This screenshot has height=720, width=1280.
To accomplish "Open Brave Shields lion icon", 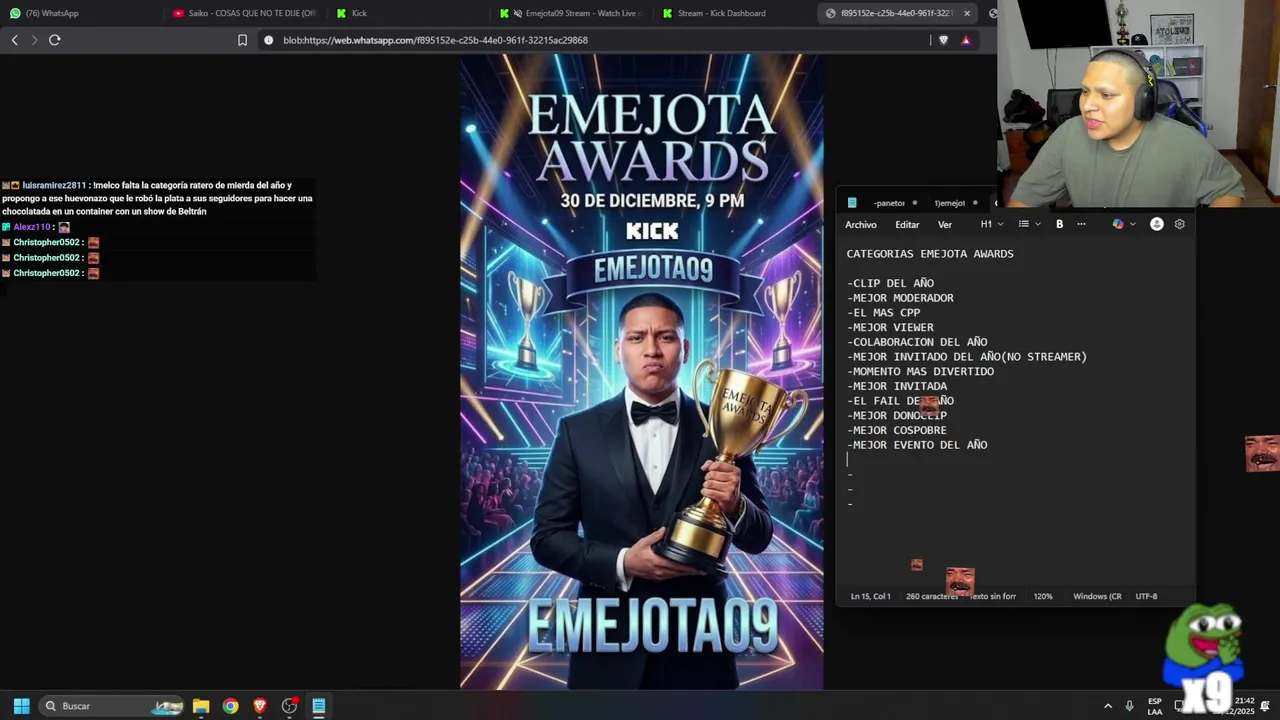I will [x=943, y=40].
